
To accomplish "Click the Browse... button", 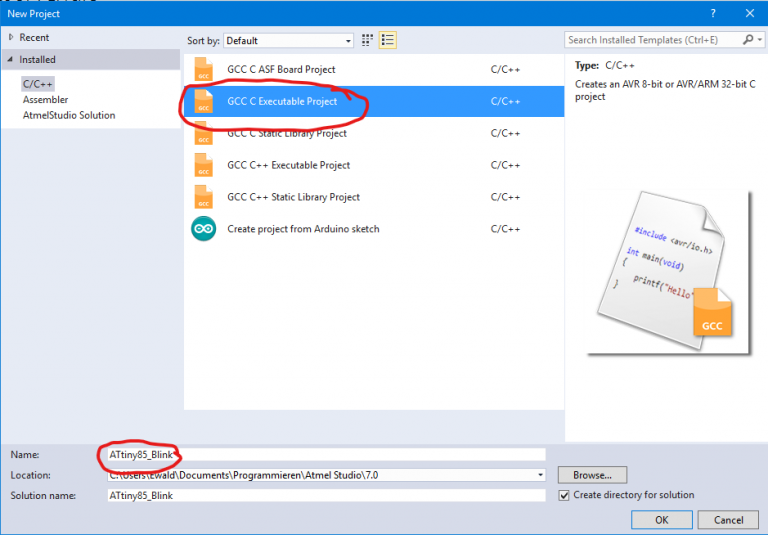I will point(592,475).
